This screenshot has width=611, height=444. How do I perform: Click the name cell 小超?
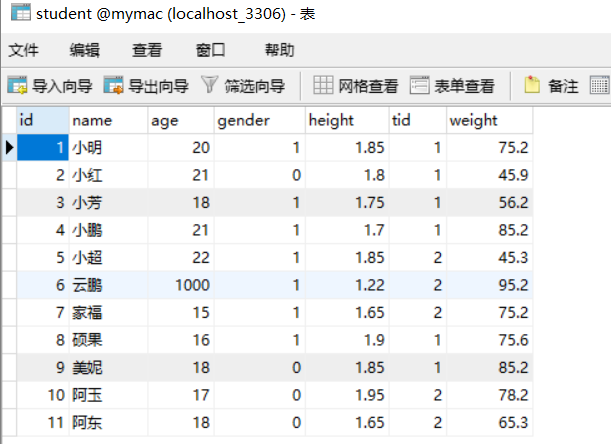coord(109,258)
